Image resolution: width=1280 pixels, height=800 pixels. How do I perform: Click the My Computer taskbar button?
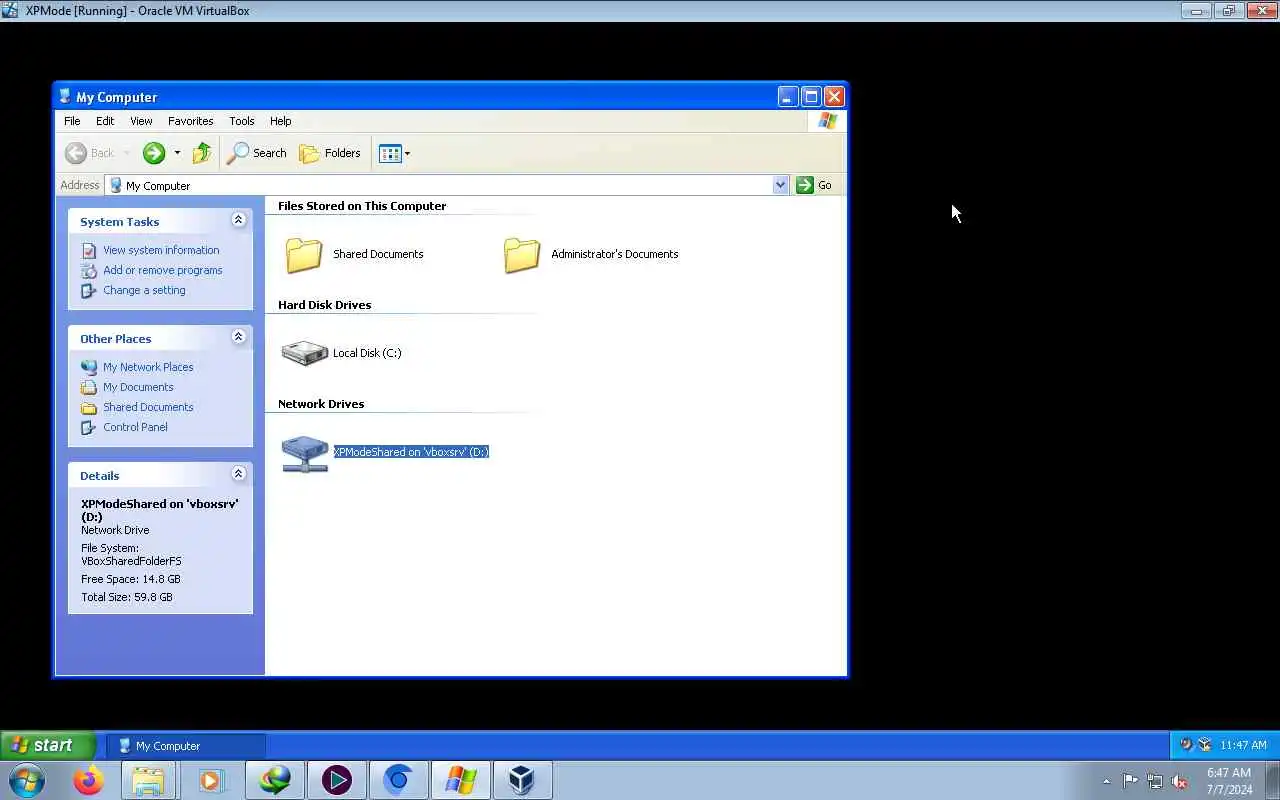pyautogui.click(x=186, y=746)
